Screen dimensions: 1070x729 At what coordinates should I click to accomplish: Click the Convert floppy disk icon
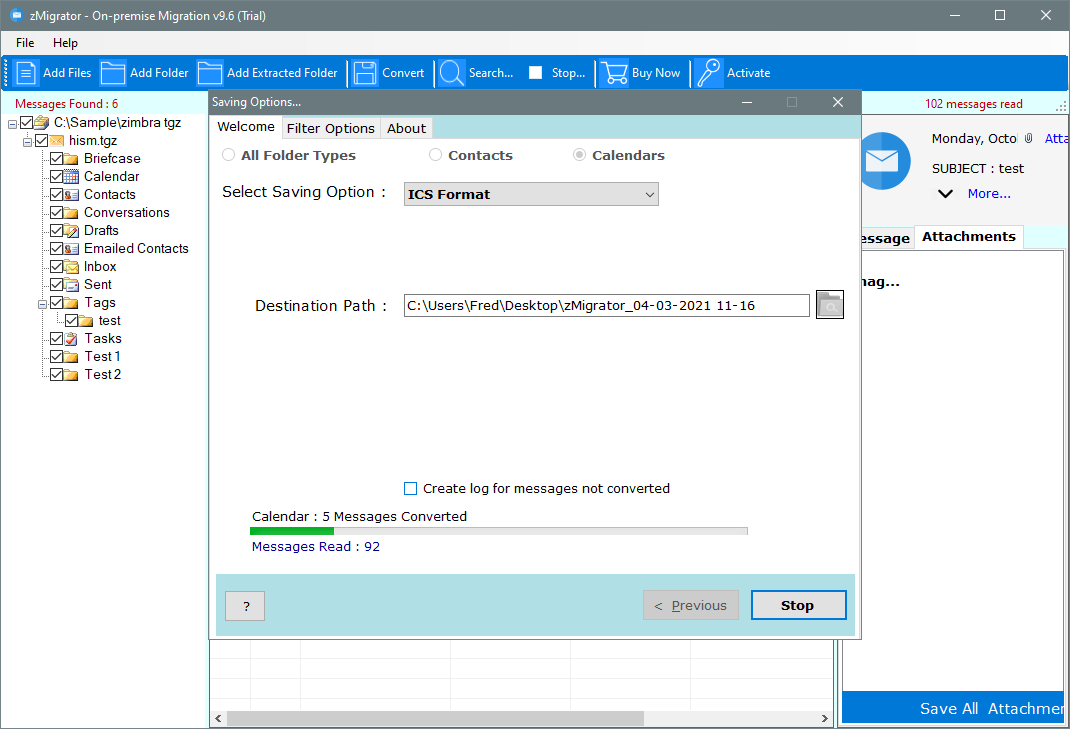click(365, 73)
